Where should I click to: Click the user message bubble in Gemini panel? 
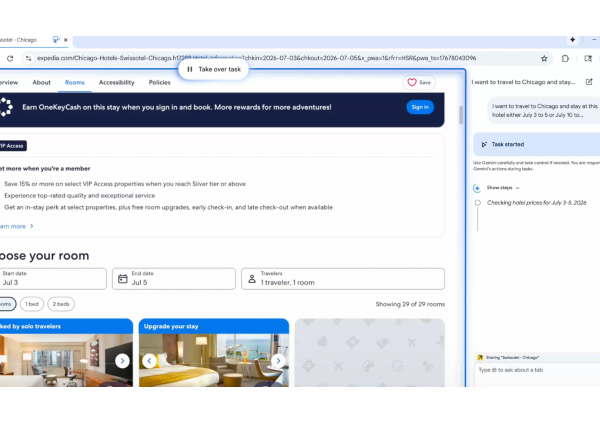click(544, 111)
